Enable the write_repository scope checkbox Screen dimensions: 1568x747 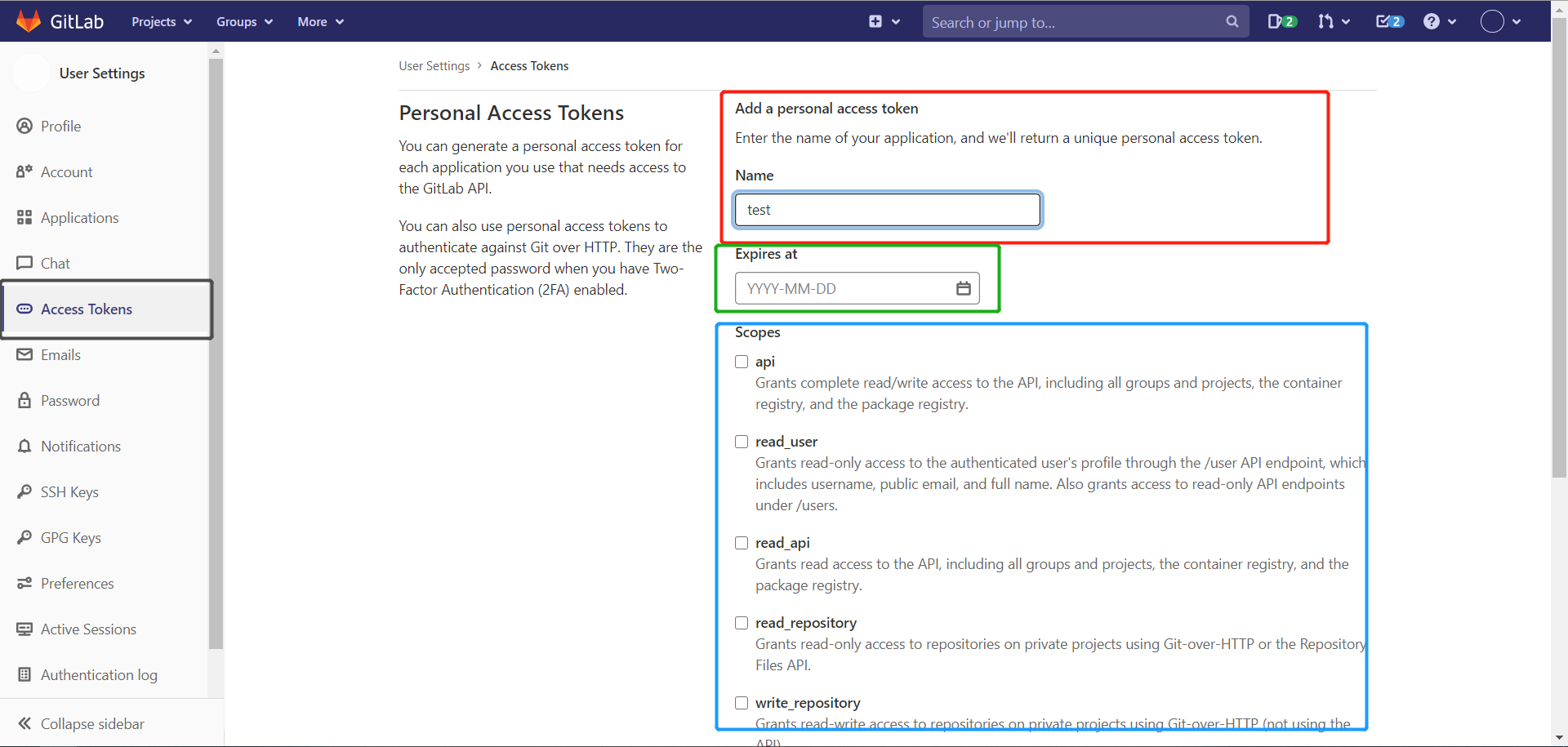pos(742,703)
